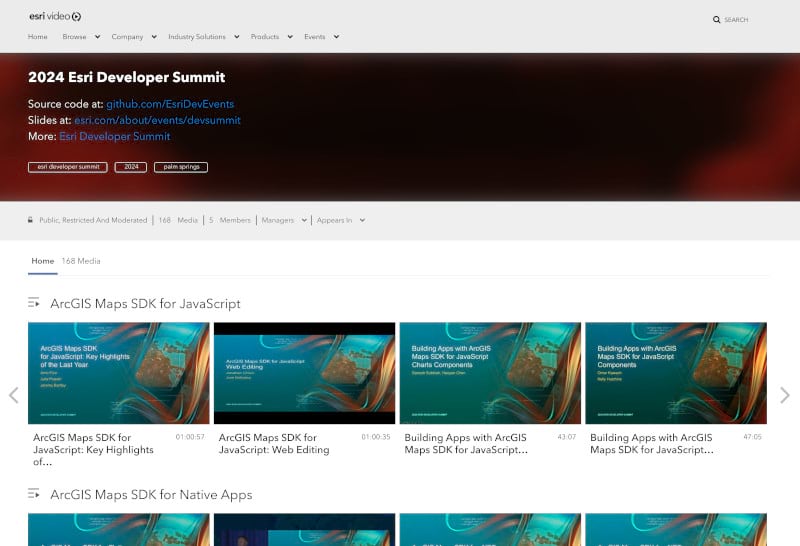800x546 pixels.
Task: Click the 'esri developer summit' tag
Action: [x=68, y=167]
